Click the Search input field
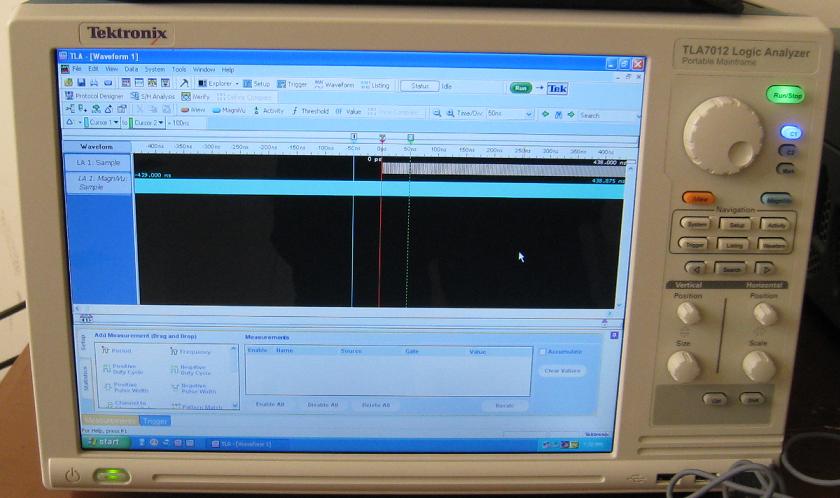Screen dimensions: 840x498 [610, 116]
